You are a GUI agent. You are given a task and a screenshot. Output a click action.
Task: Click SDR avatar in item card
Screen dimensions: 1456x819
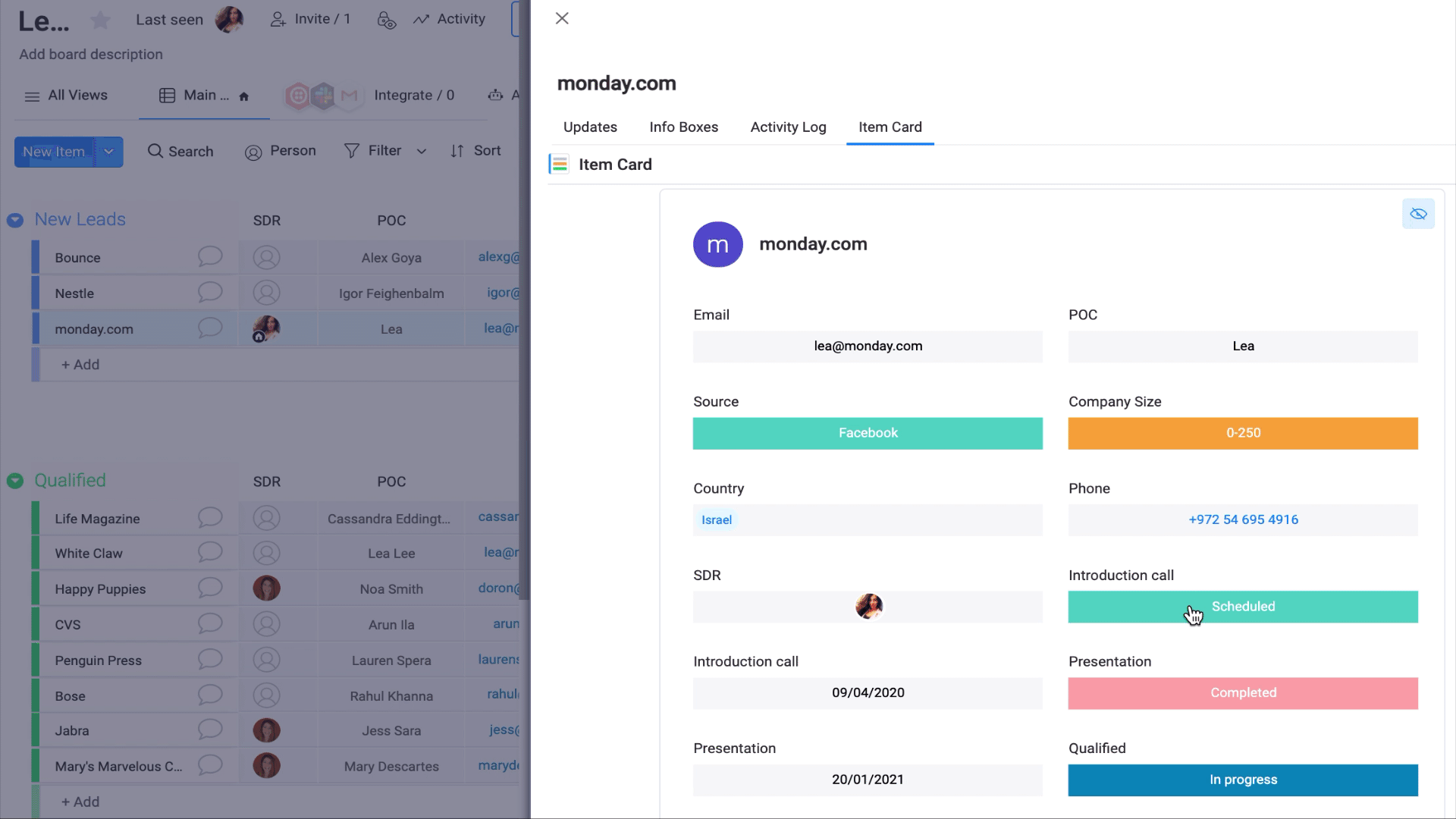[x=869, y=607]
